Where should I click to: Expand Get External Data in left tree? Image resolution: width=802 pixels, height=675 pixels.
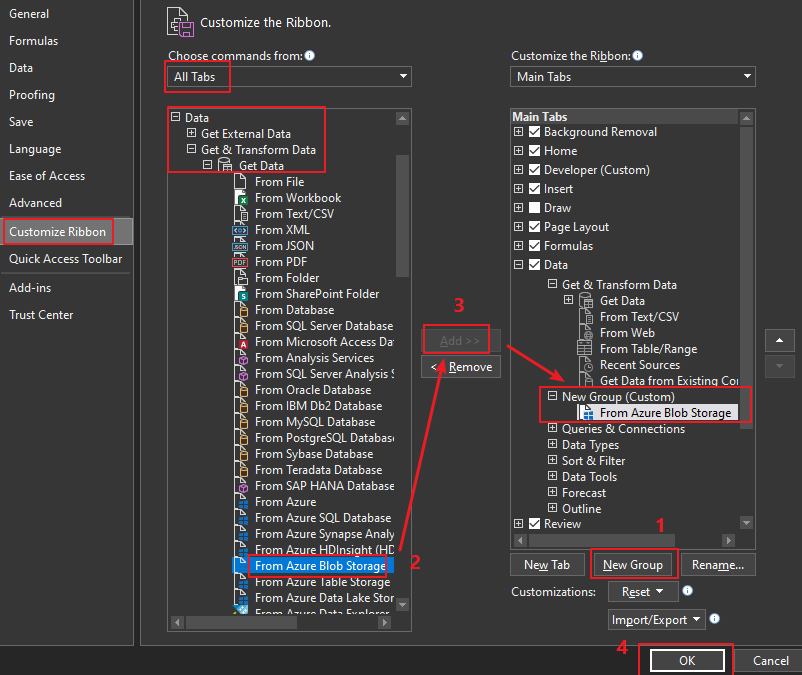tap(191, 133)
